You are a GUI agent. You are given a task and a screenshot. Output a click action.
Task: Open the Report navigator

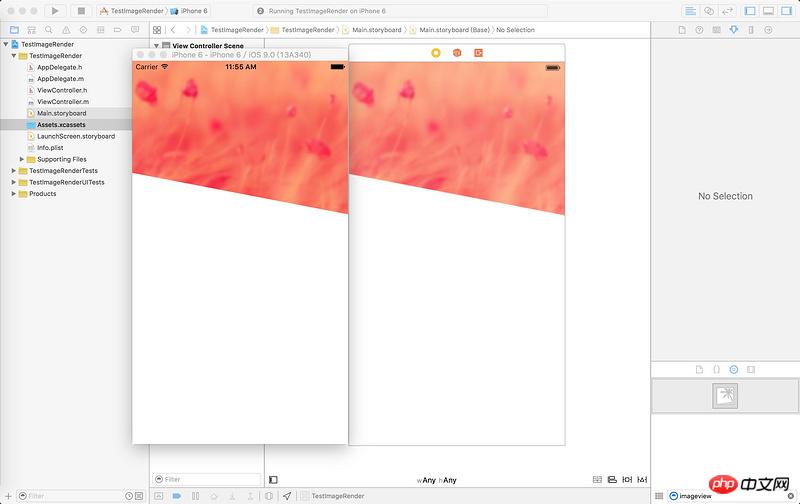[135, 30]
